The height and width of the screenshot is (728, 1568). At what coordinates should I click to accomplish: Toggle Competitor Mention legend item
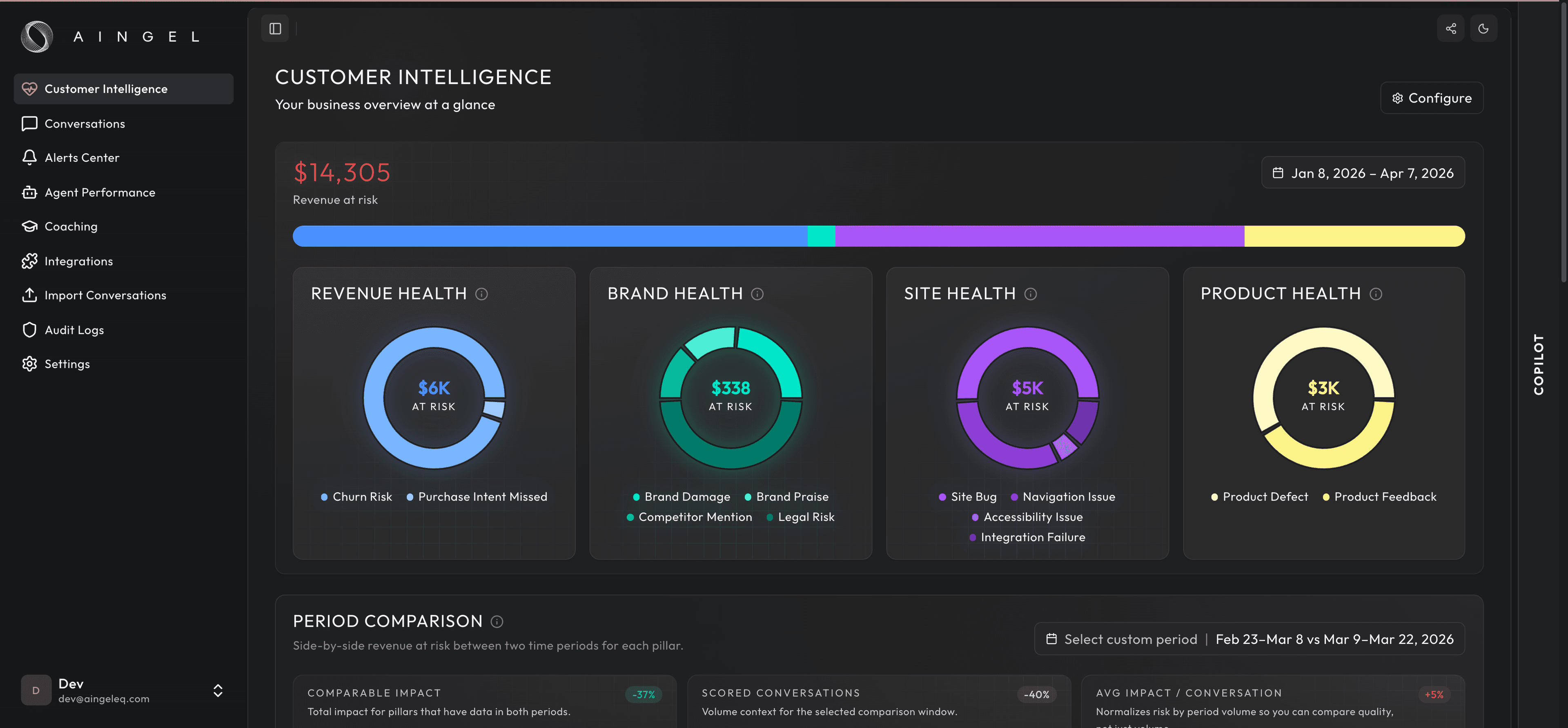[x=689, y=517]
